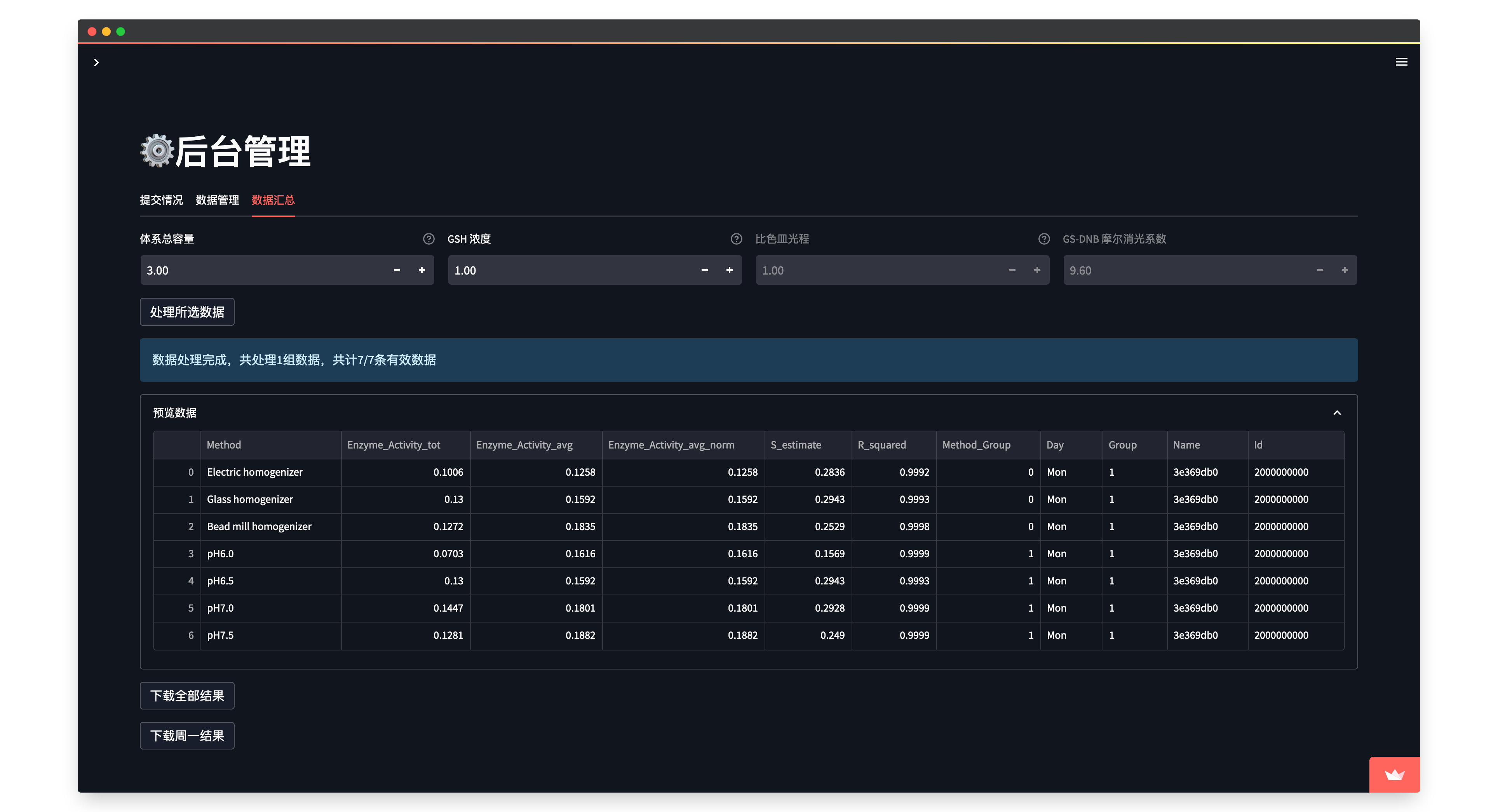Viewport: 1498px width, 812px height.
Task: Focus the GSH 浓度 input showing 1.00
Action: pyautogui.click(x=570, y=270)
